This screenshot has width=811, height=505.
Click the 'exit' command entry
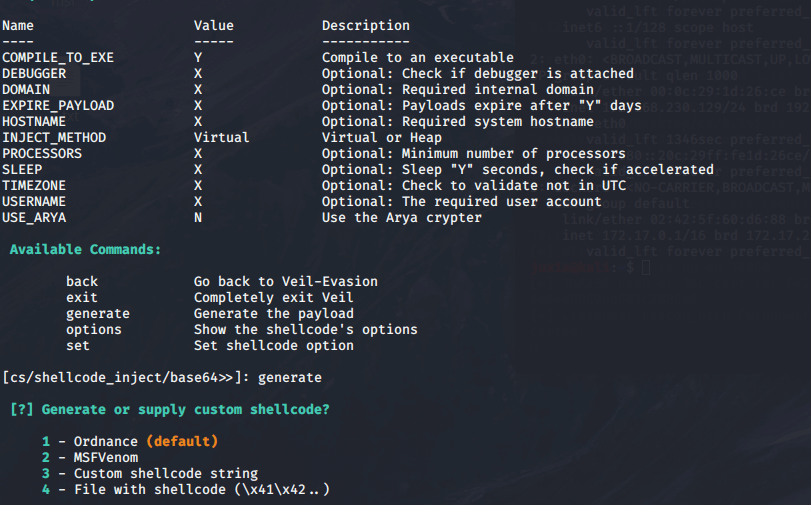pos(82,298)
